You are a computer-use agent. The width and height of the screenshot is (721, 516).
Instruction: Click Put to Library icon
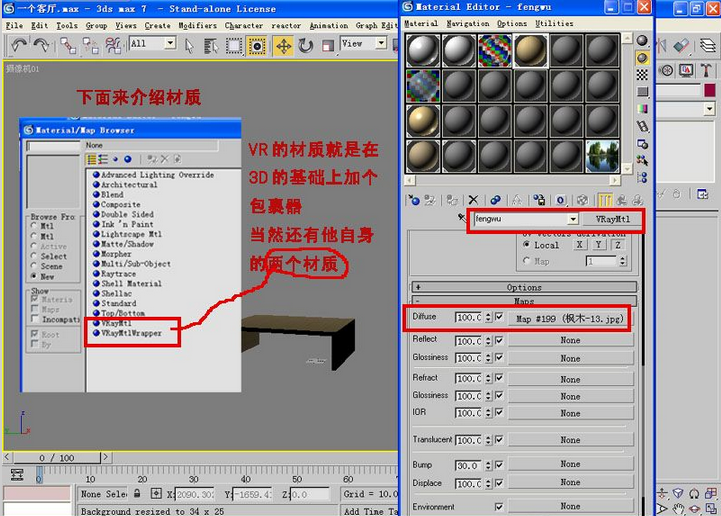click(539, 200)
